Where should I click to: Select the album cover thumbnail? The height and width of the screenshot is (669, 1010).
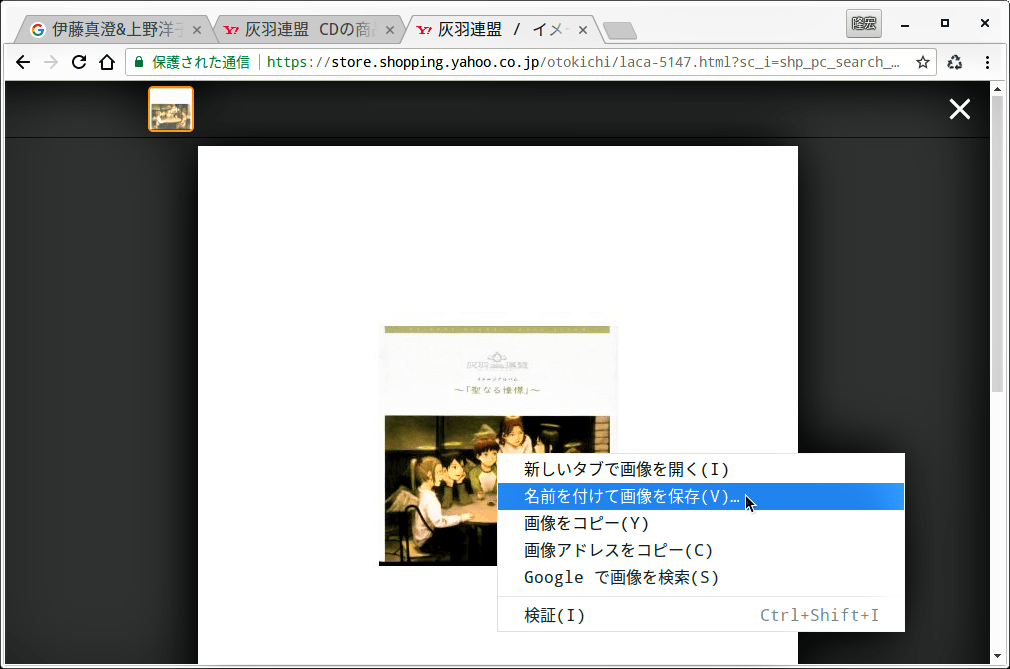pos(171,109)
